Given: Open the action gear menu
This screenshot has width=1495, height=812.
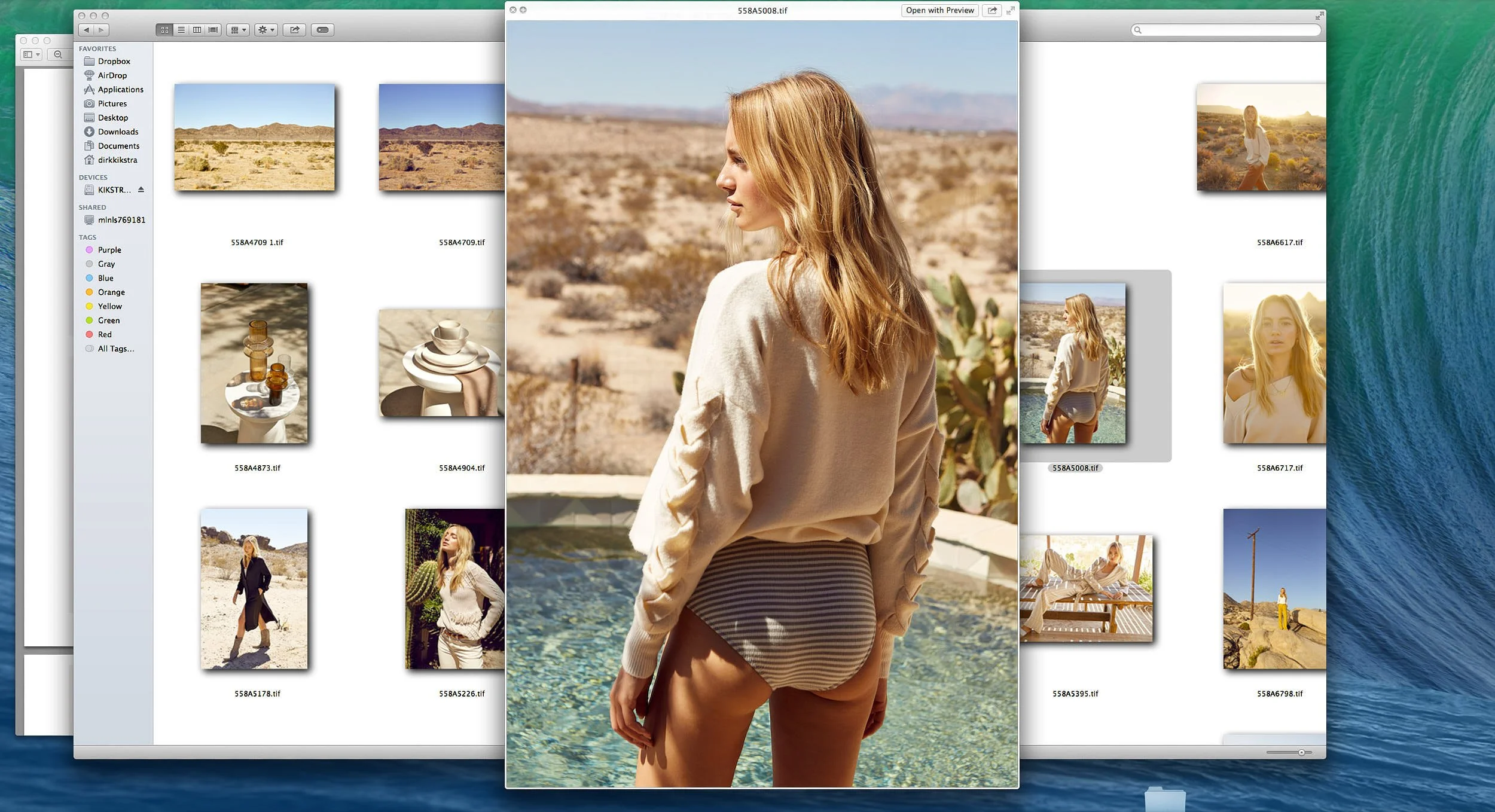Looking at the screenshot, I should pyautogui.click(x=265, y=29).
